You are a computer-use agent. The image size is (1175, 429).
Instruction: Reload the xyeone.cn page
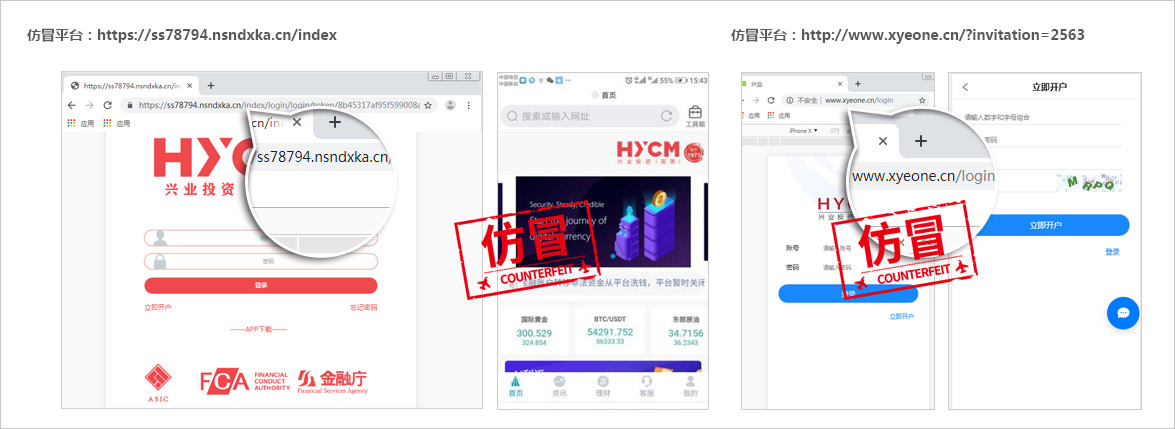(770, 100)
